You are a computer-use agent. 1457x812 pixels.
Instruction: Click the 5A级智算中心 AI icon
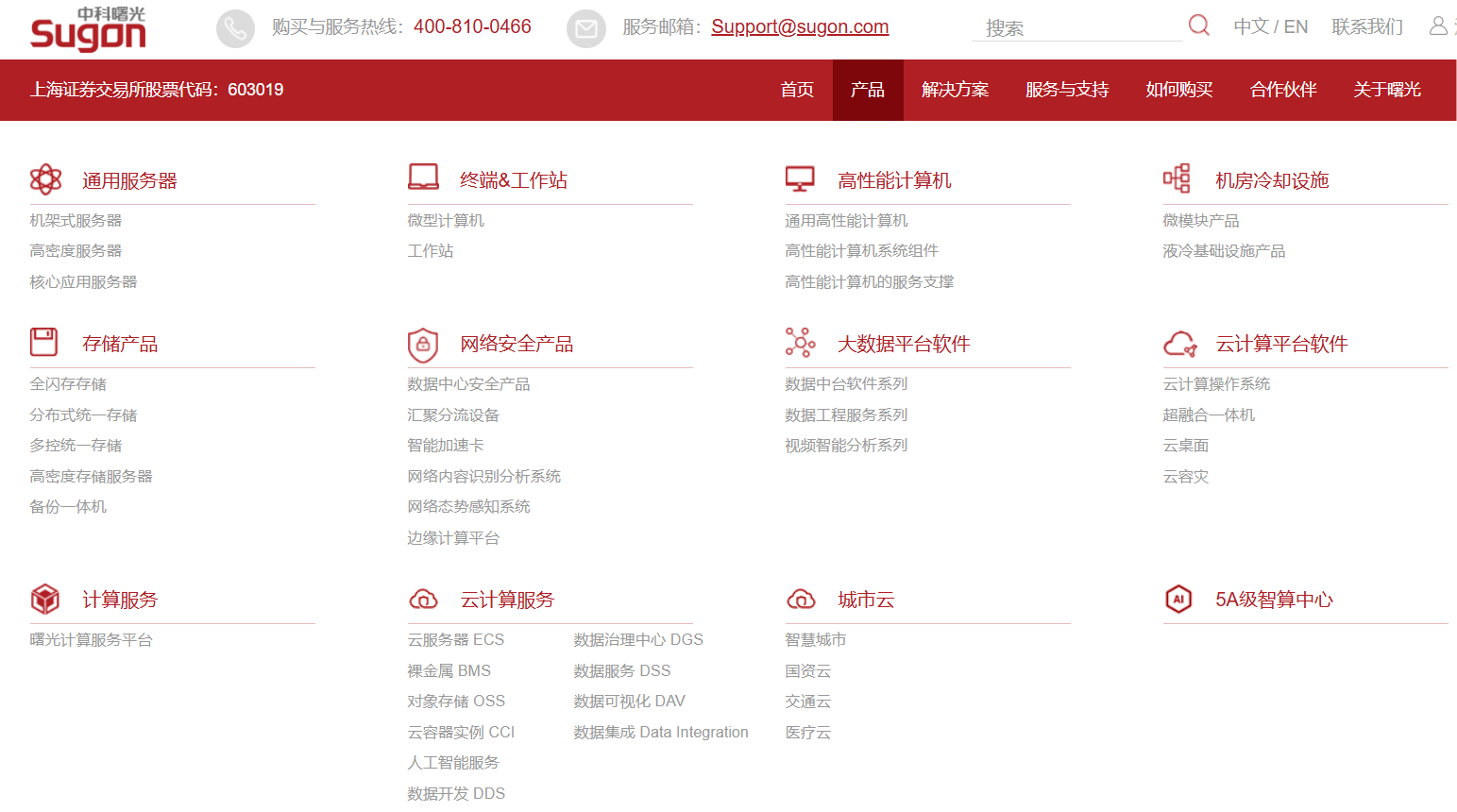coord(1178,599)
